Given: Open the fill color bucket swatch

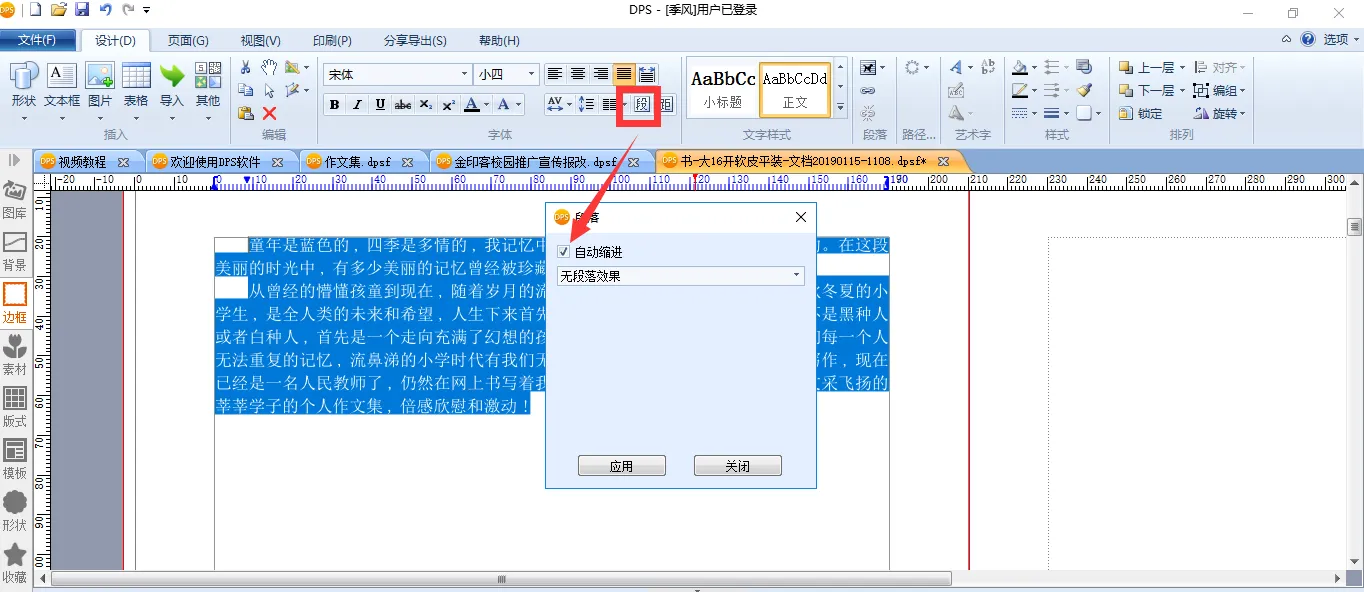Looking at the screenshot, I should 1019,67.
